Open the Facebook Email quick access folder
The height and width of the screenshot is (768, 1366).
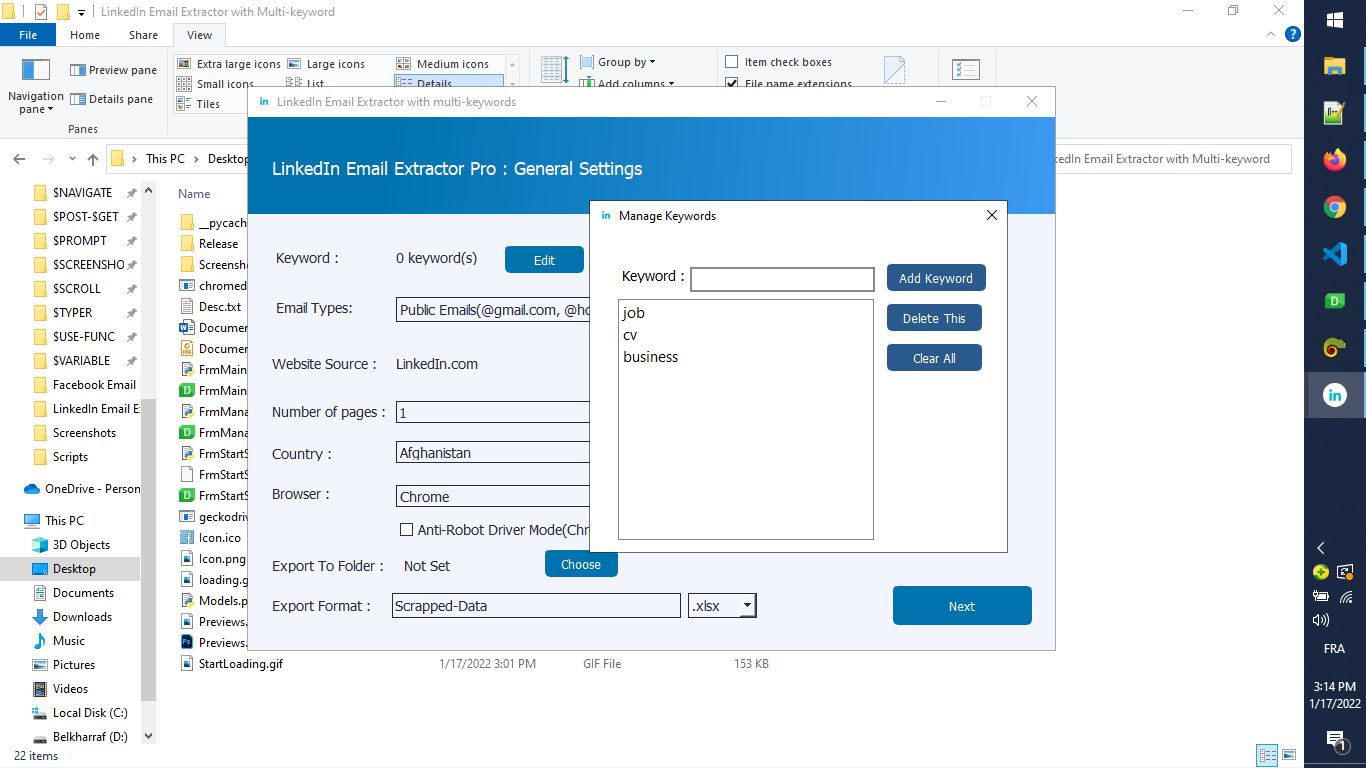point(85,385)
